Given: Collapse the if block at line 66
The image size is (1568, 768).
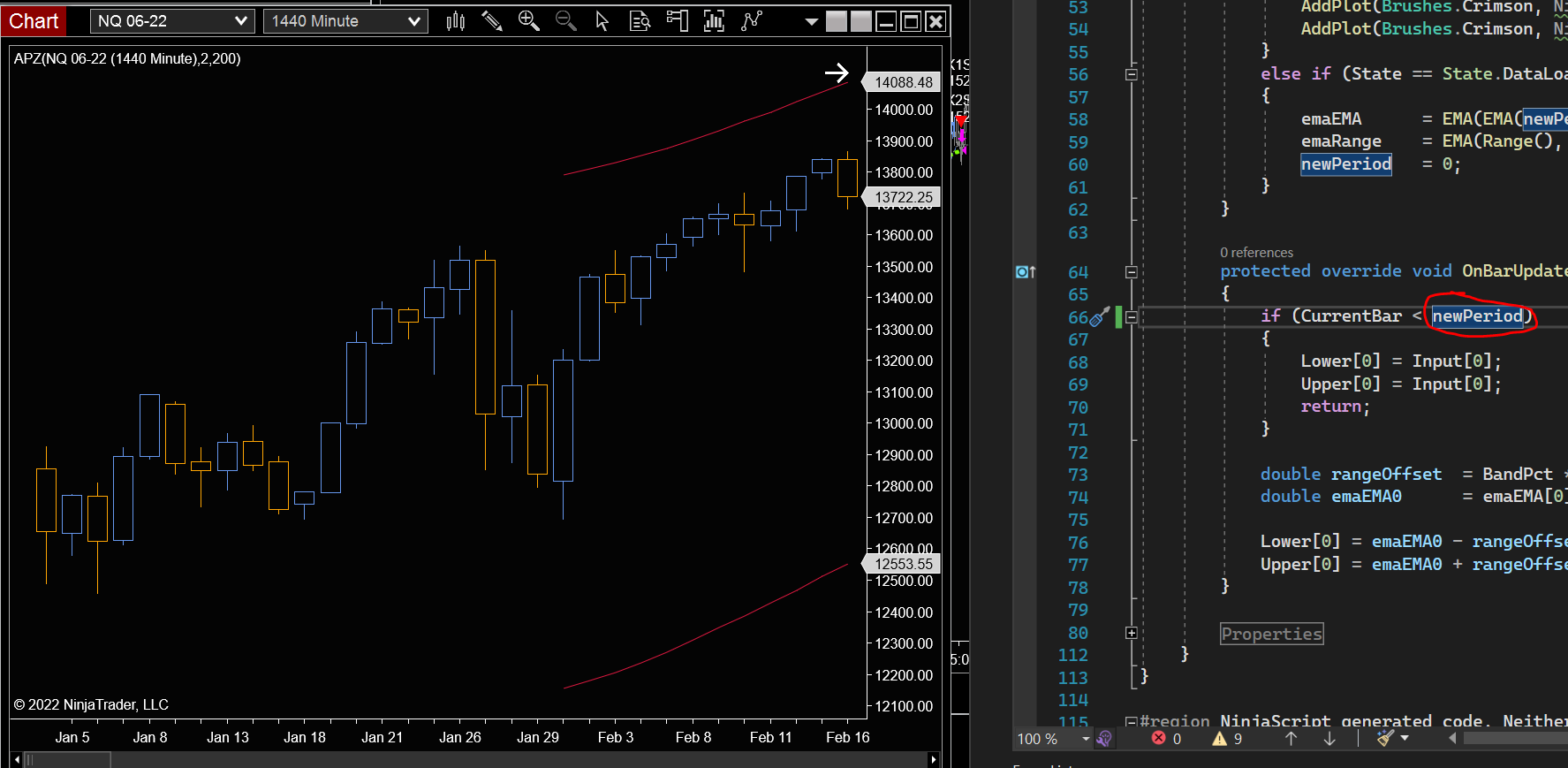Looking at the screenshot, I should (1132, 316).
